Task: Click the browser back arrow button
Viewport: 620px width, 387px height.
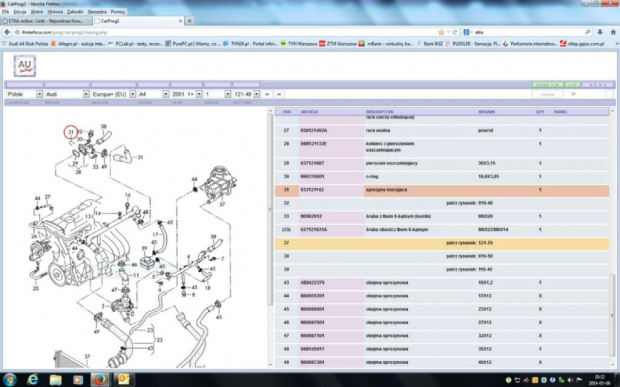Action: (7, 32)
